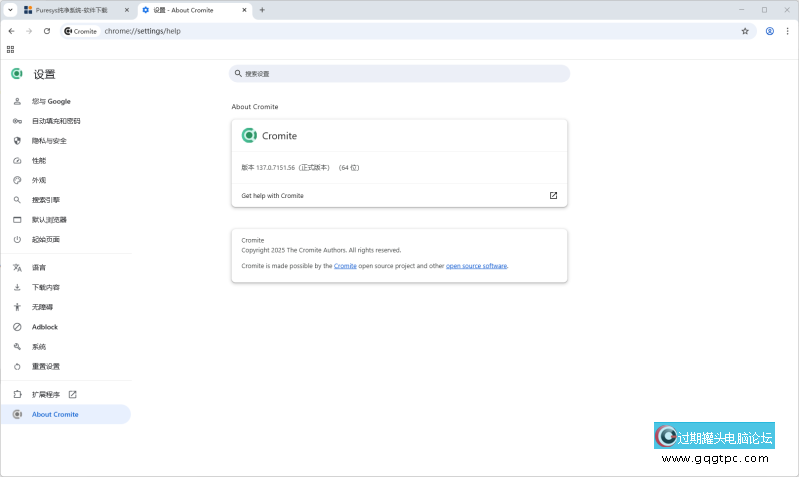Click the apps grid icon in bookmarks bar
This screenshot has height=477, width=799.
tap(11, 49)
